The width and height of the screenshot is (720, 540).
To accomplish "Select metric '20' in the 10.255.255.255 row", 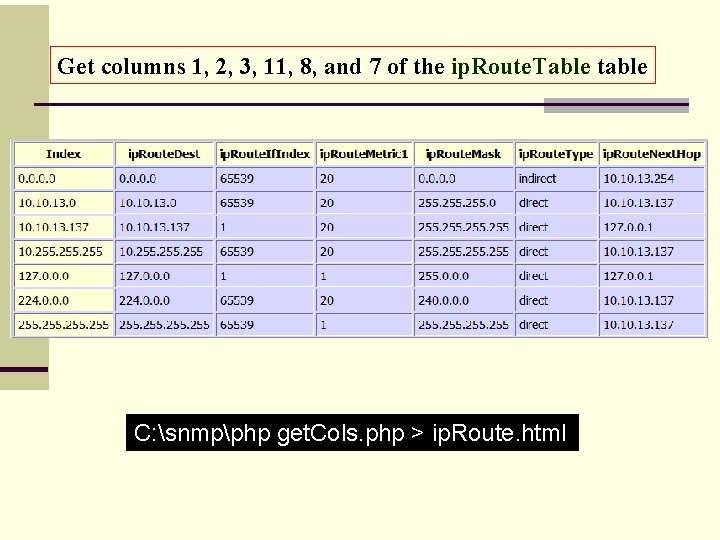I will (364, 252).
